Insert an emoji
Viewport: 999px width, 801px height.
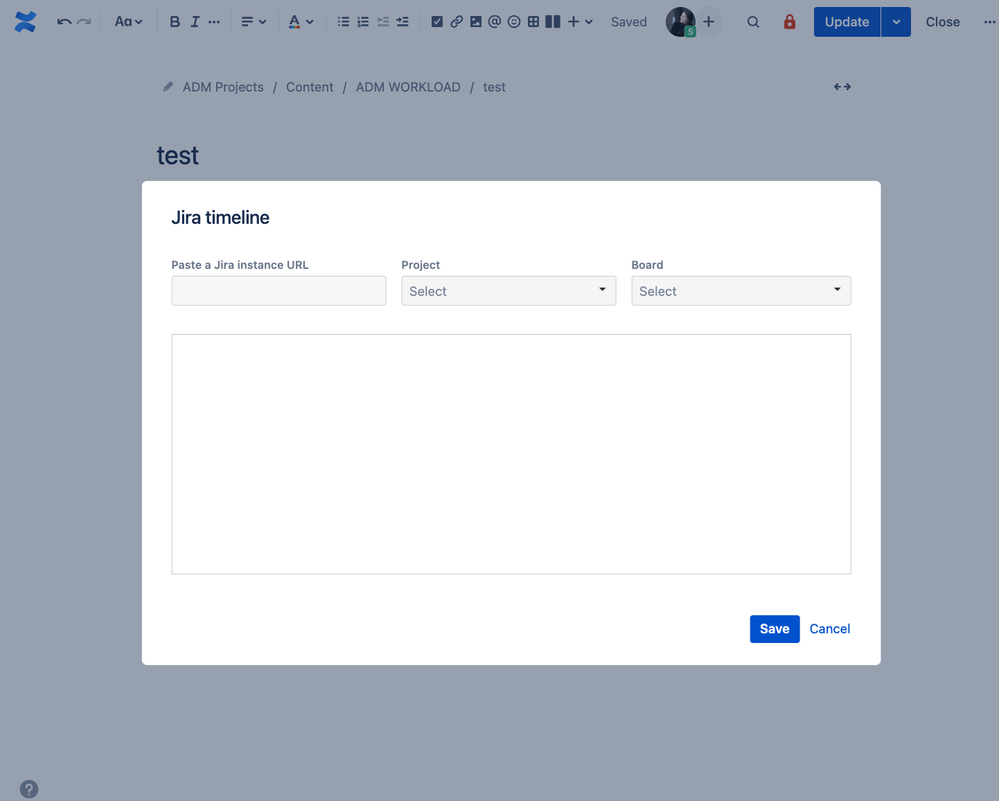pos(514,22)
